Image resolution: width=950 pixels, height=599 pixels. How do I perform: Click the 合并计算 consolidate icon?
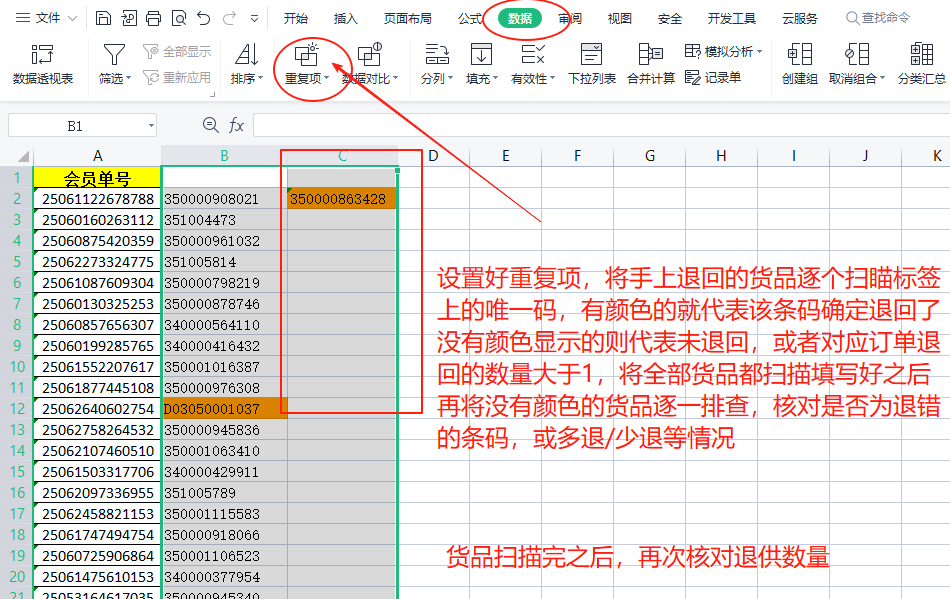click(651, 54)
